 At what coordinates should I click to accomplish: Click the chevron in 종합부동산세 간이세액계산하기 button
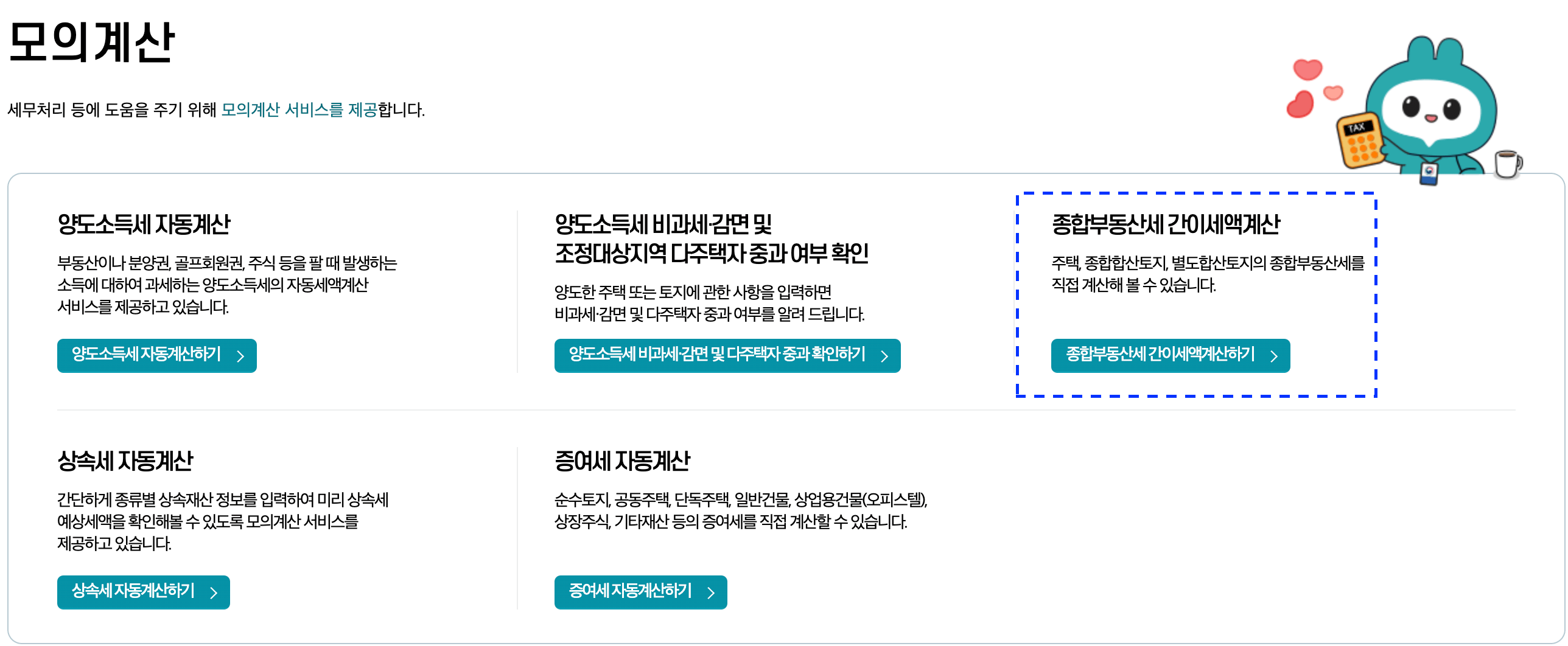pyautogui.click(x=1274, y=356)
